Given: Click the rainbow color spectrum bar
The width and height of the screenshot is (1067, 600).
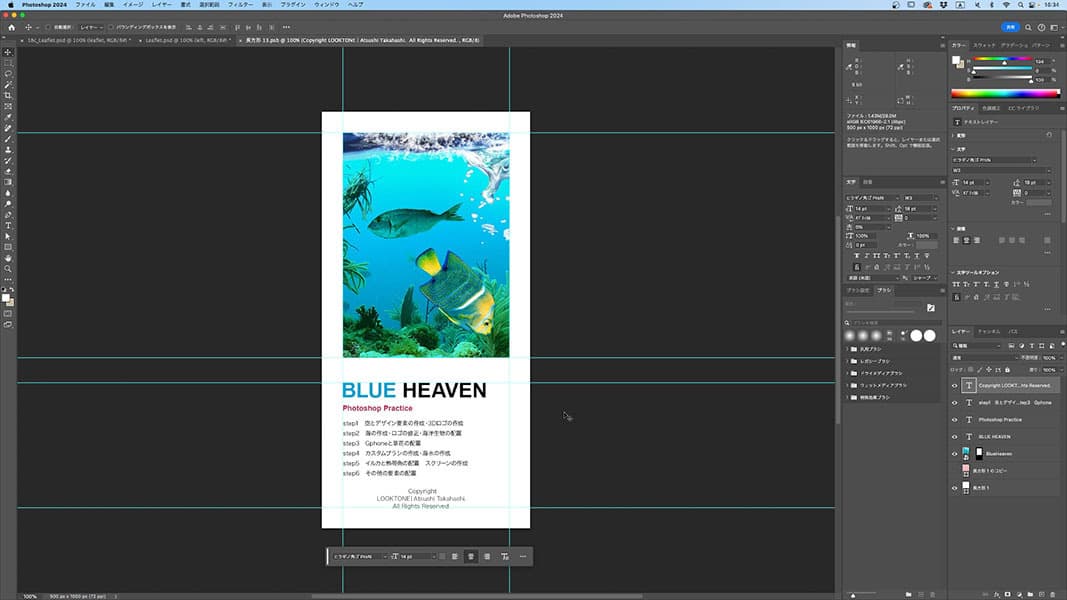Looking at the screenshot, I should [x=1007, y=93].
